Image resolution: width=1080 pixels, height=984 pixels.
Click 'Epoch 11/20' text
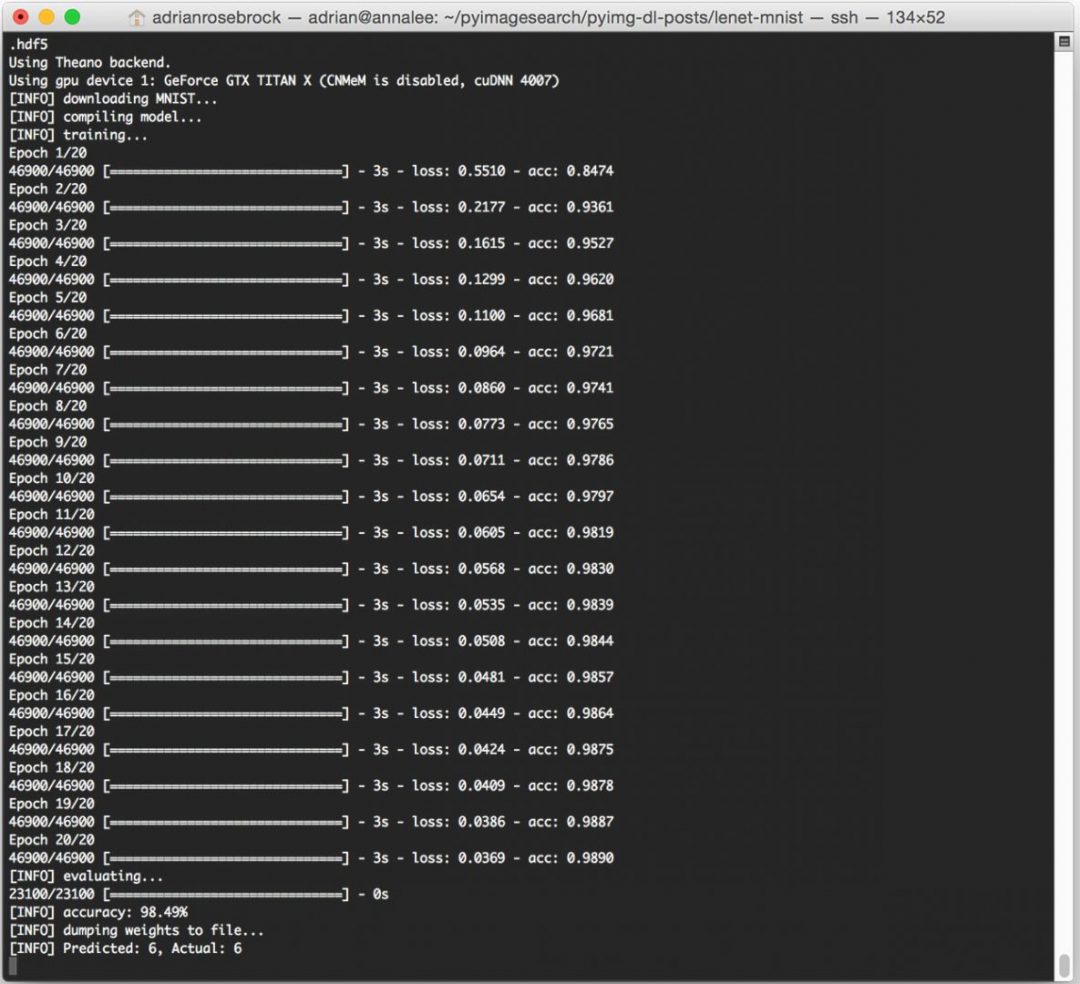click(52, 514)
